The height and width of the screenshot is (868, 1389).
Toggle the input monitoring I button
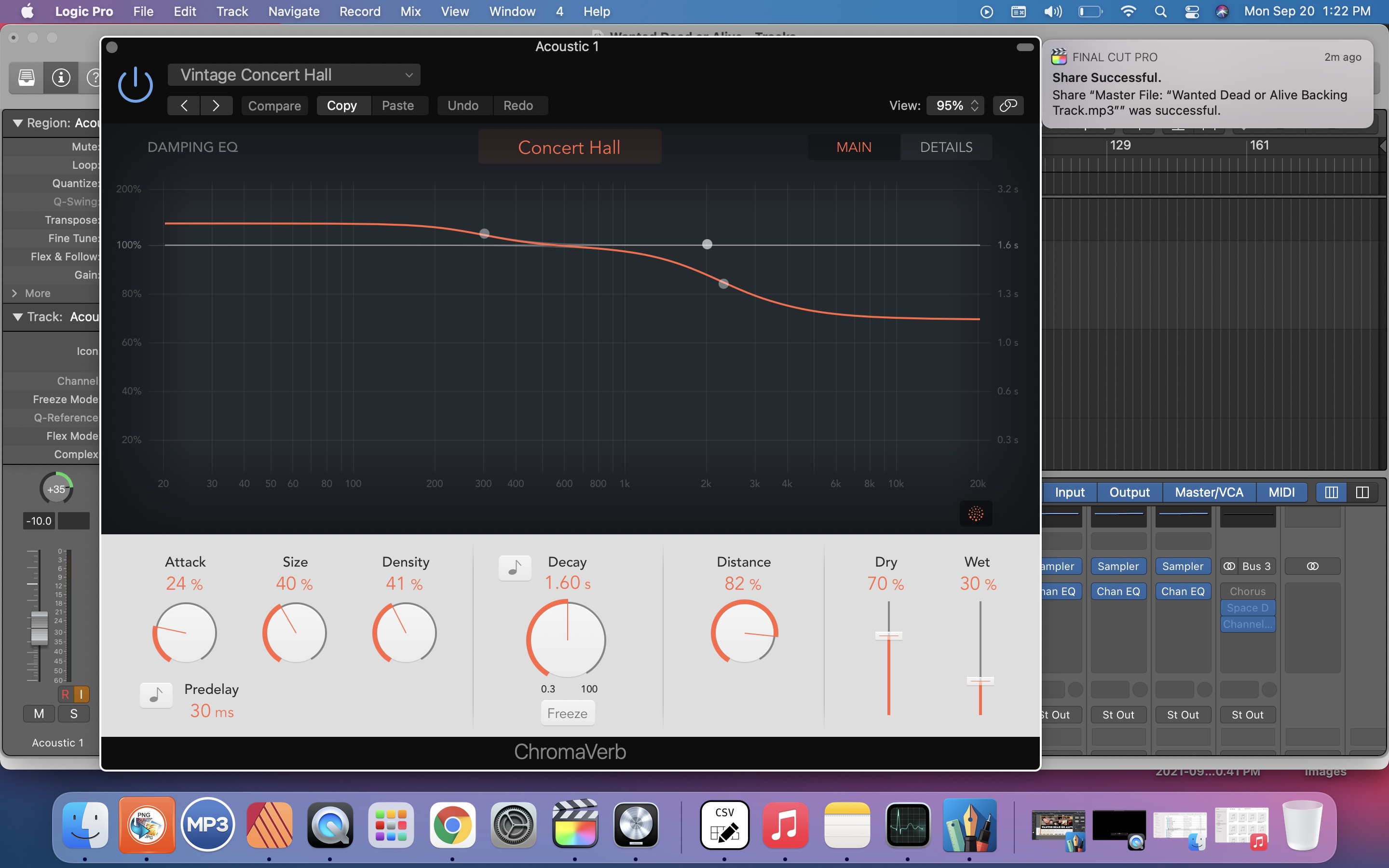pos(82,694)
